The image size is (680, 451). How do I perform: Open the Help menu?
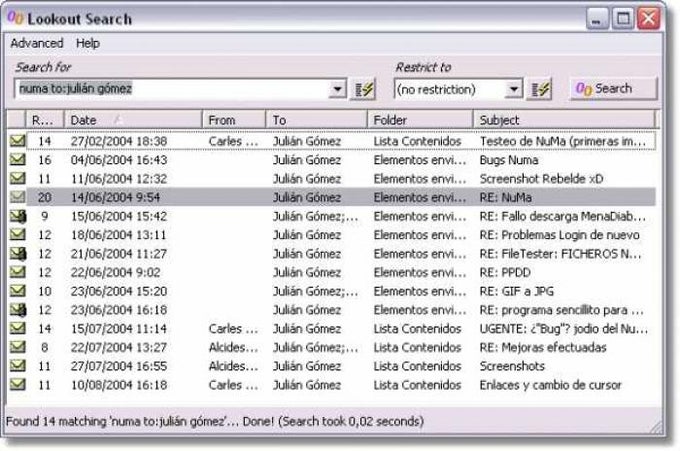pos(88,43)
